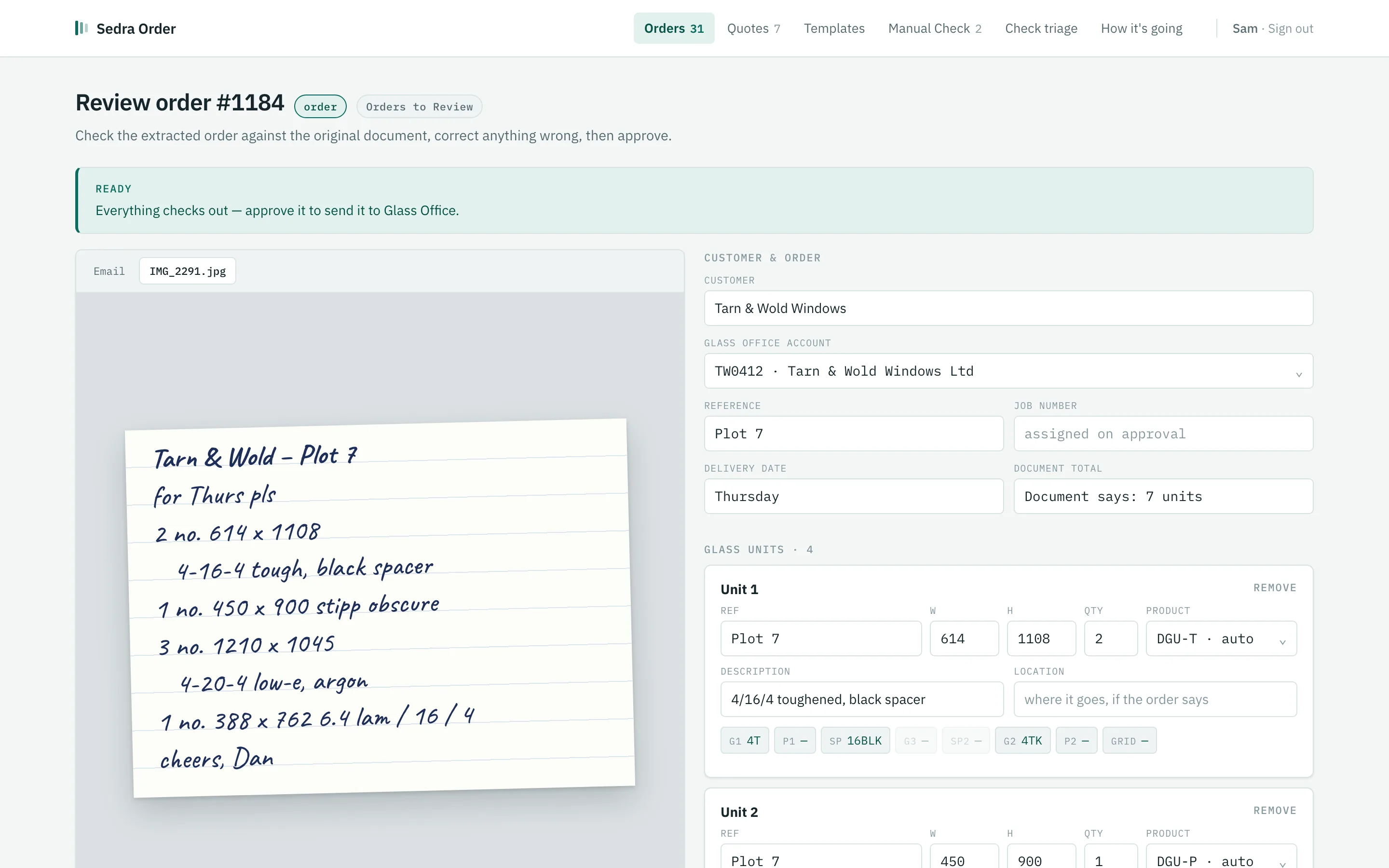
Task: Click the G3 chip
Action: click(915, 741)
